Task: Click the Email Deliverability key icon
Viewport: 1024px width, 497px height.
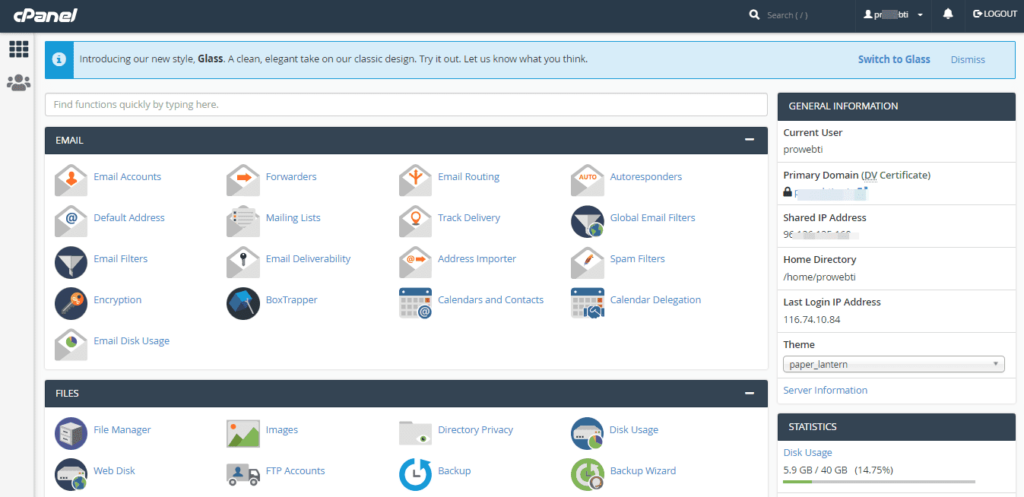Action: [x=243, y=263]
